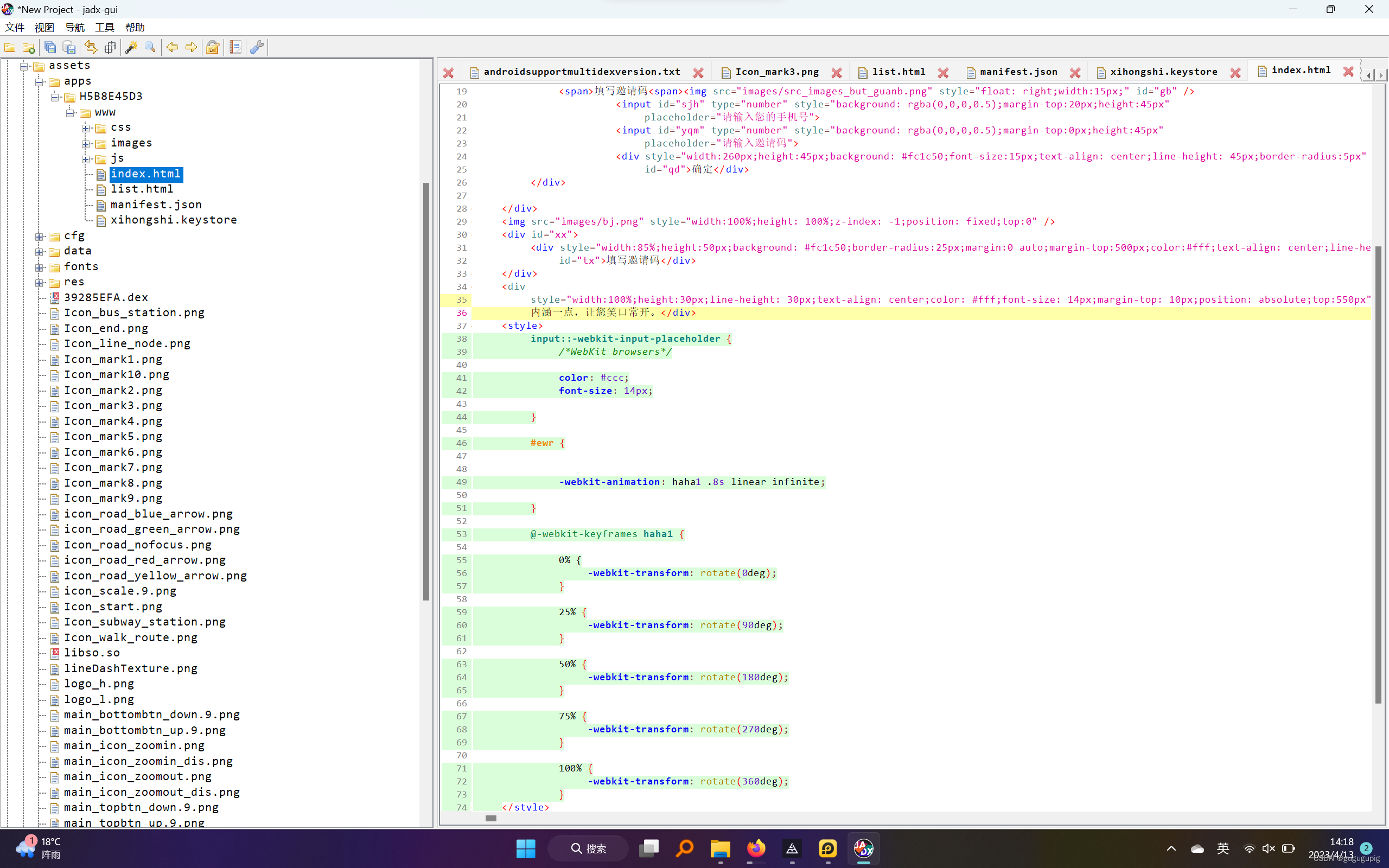Collapse the H5B8E45D3 folder node
The width and height of the screenshot is (1389, 868).
pyautogui.click(x=54, y=97)
